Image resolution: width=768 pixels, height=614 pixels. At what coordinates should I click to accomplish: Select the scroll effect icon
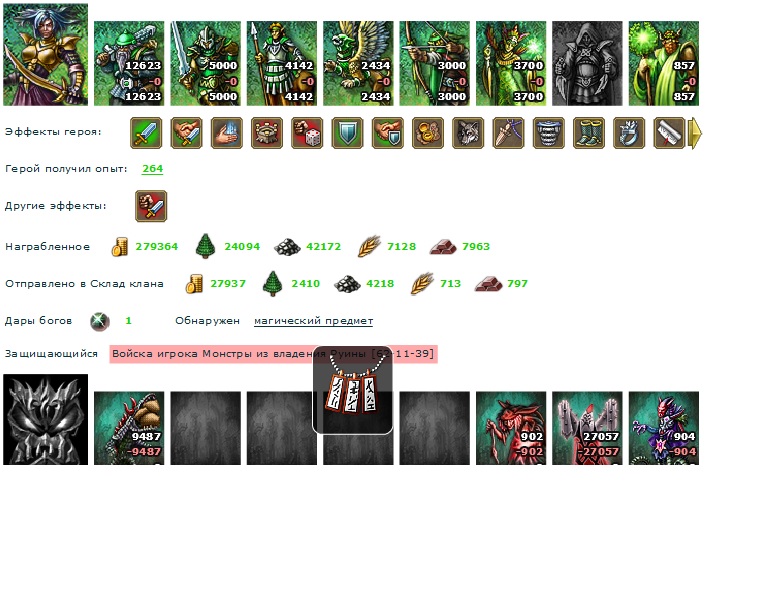pyautogui.click(x=669, y=133)
